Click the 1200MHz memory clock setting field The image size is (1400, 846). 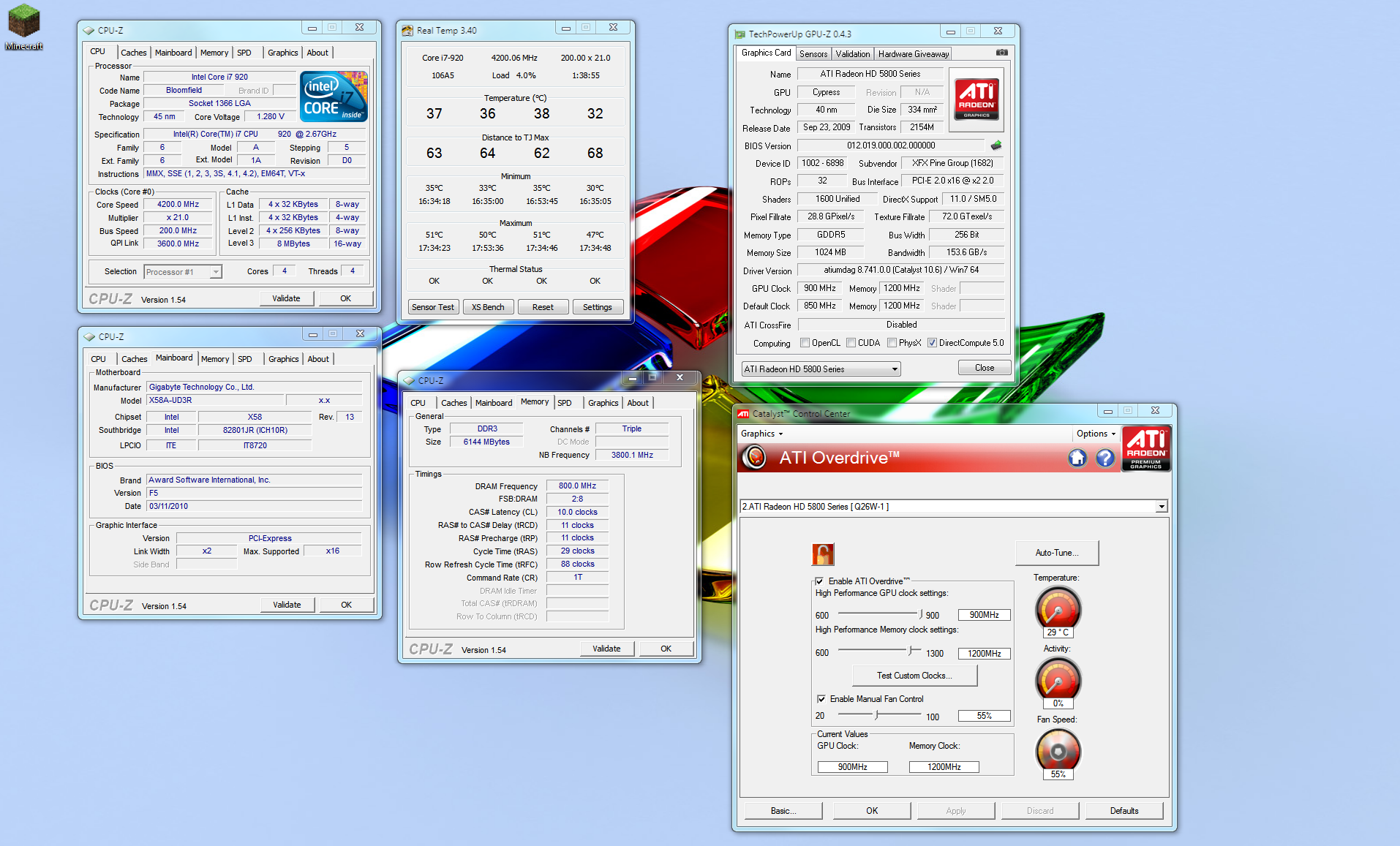point(984,654)
